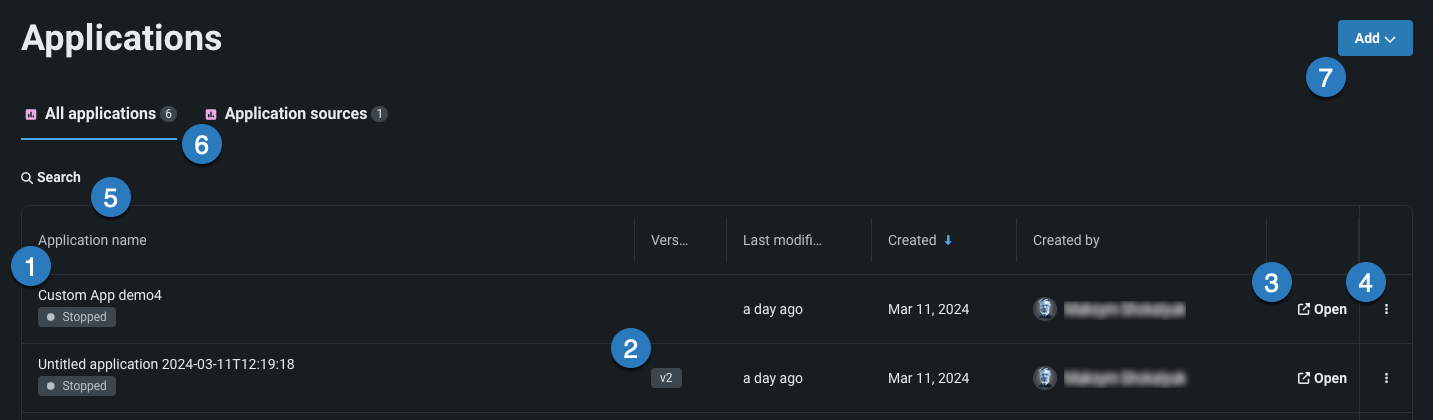Click the Search magnifier icon

pos(27,178)
